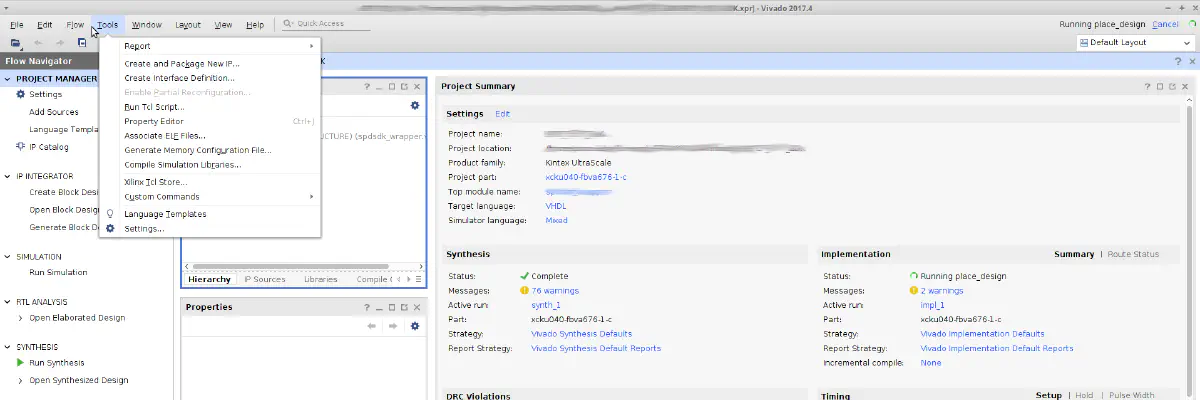The width and height of the screenshot is (1200, 400).
Task: Click the redo arrow in main toolbar
Action: tap(60, 43)
